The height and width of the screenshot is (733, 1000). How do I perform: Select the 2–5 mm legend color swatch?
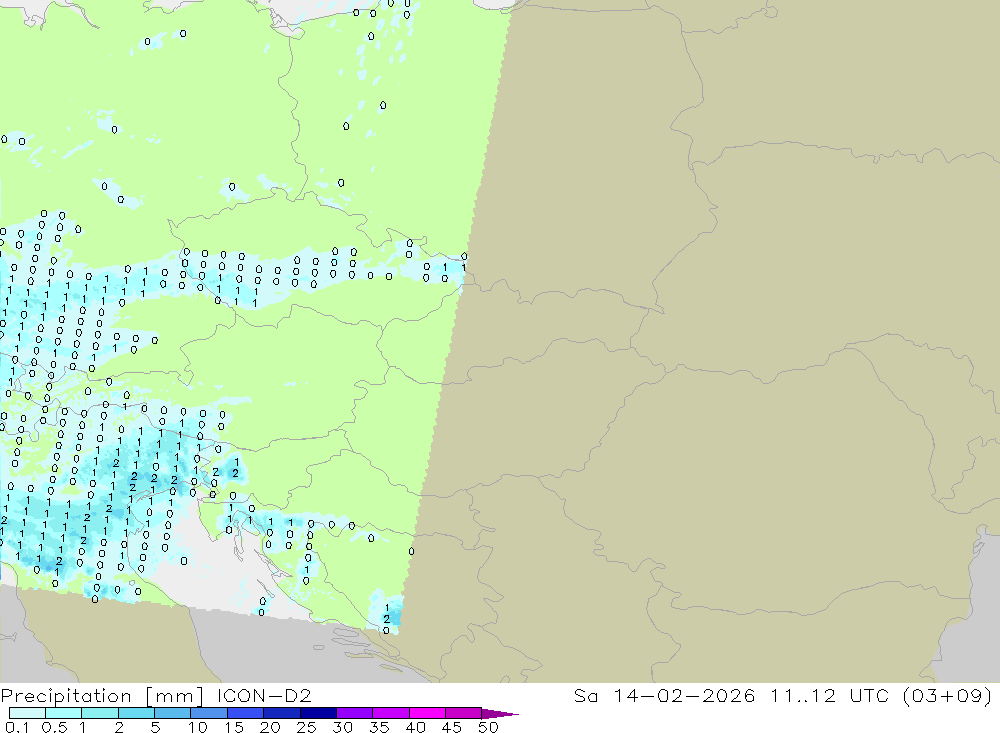pos(136,713)
